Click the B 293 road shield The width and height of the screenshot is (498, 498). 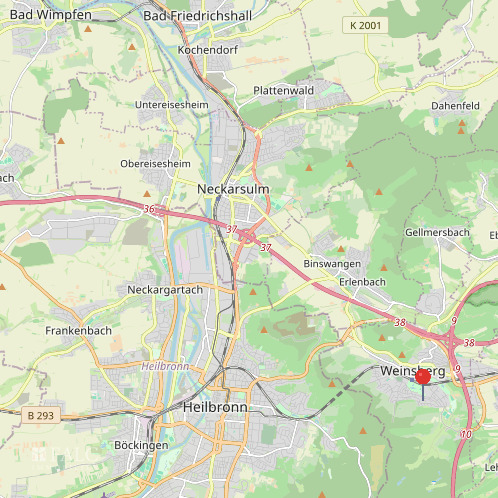[x=41, y=415]
